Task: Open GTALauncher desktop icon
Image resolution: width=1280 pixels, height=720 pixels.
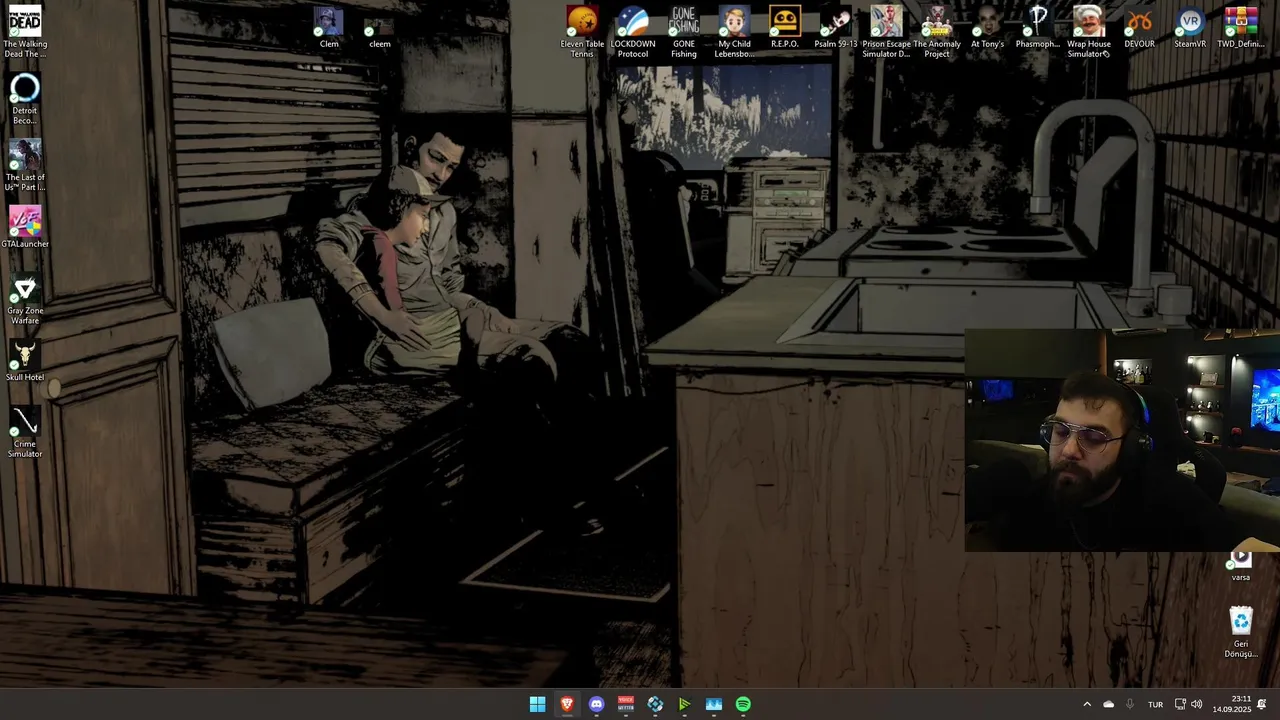Action: 25,227
